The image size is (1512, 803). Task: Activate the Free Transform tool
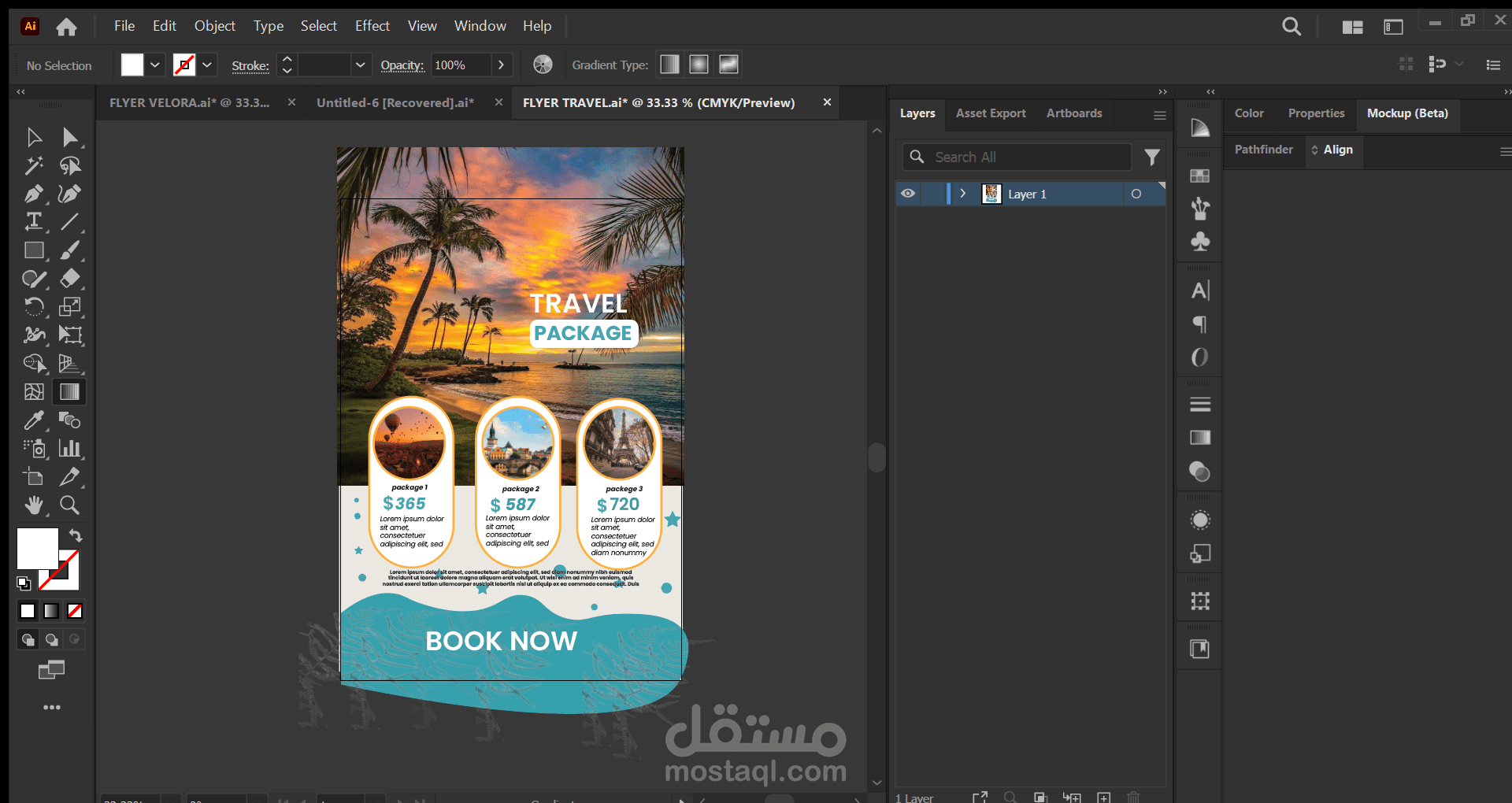pyautogui.click(x=70, y=335)
